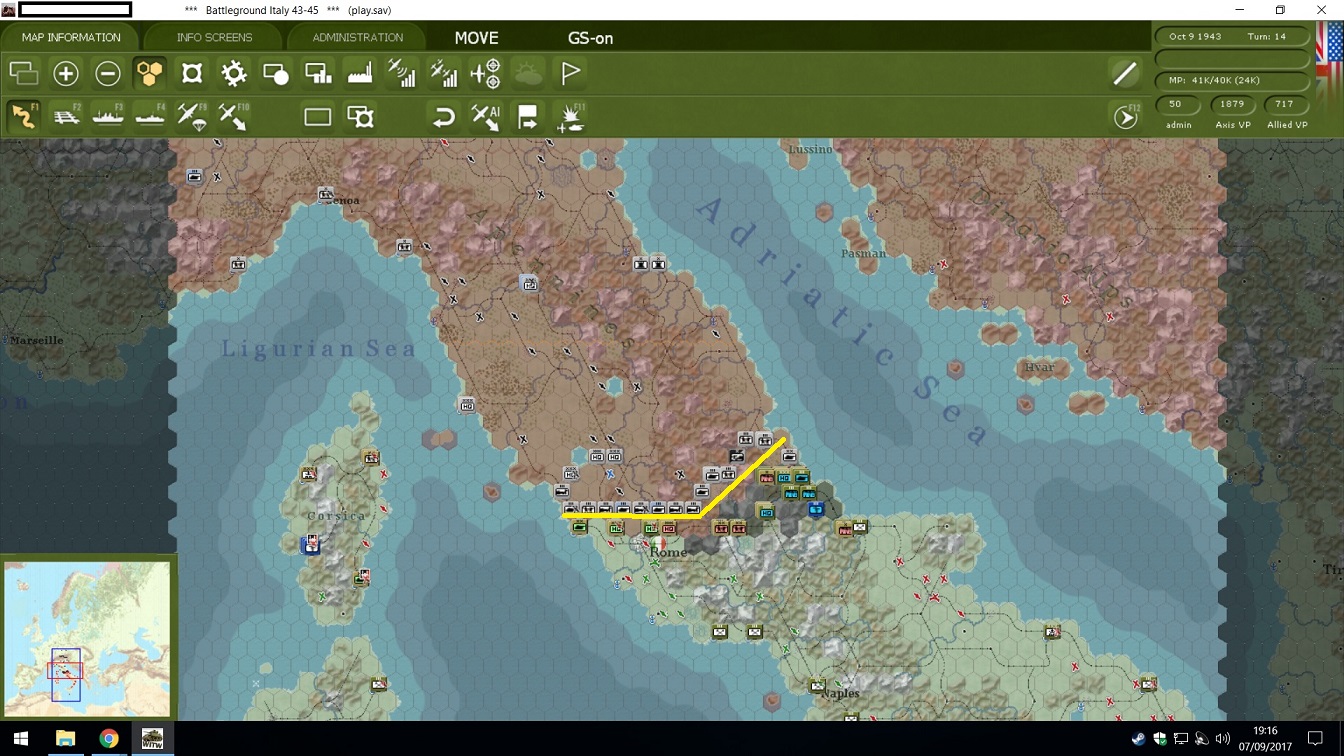
Task: Switch to the ADMINISTRATION tab
Action: [x=357, y=38]
